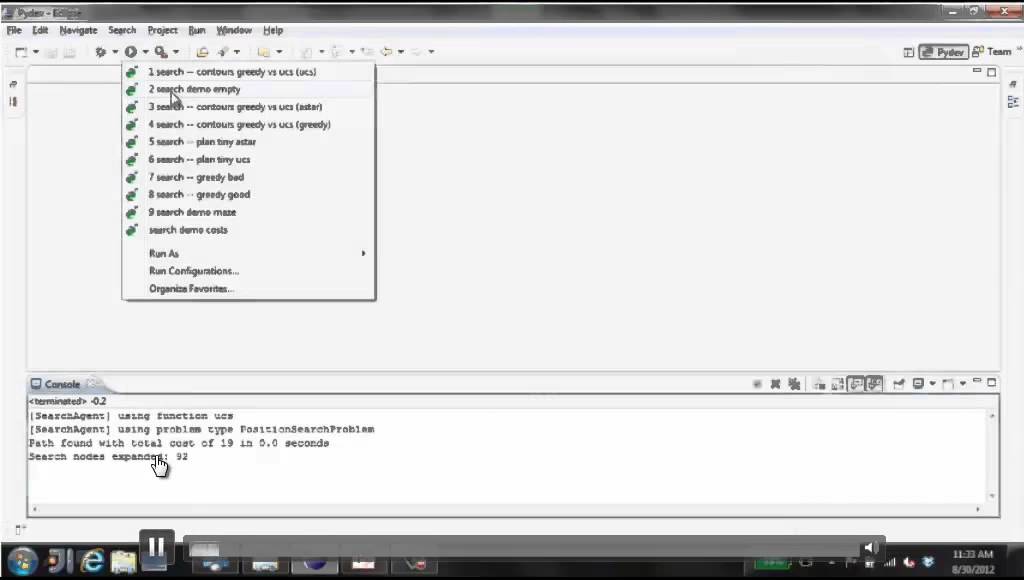This screenshot has width=1024, height=580.
Task: Open the New file dropdown arrow
Action: tap(36, 52)
